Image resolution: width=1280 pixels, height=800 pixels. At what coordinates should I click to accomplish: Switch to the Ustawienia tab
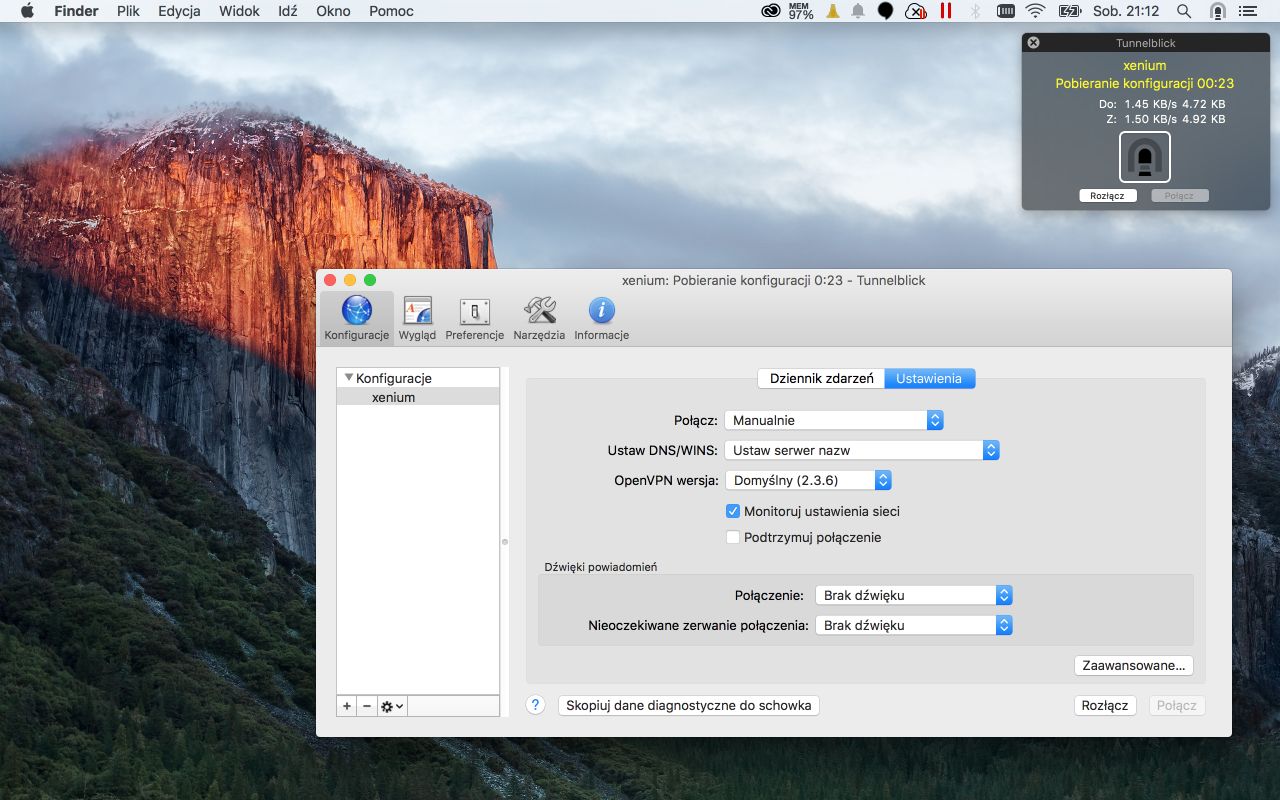tap(929, 378)
